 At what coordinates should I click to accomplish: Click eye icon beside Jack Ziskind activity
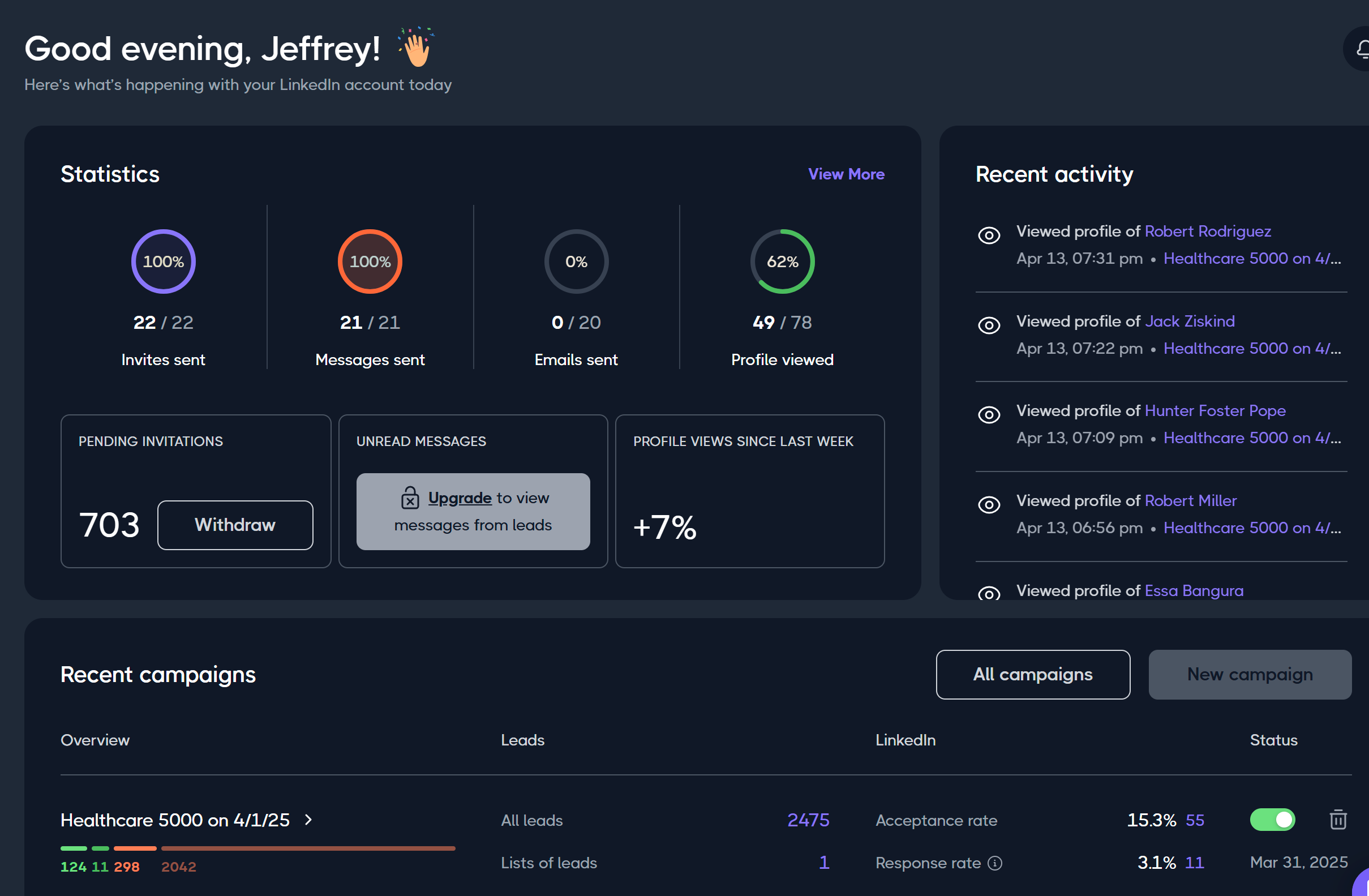tap(989, 325)
